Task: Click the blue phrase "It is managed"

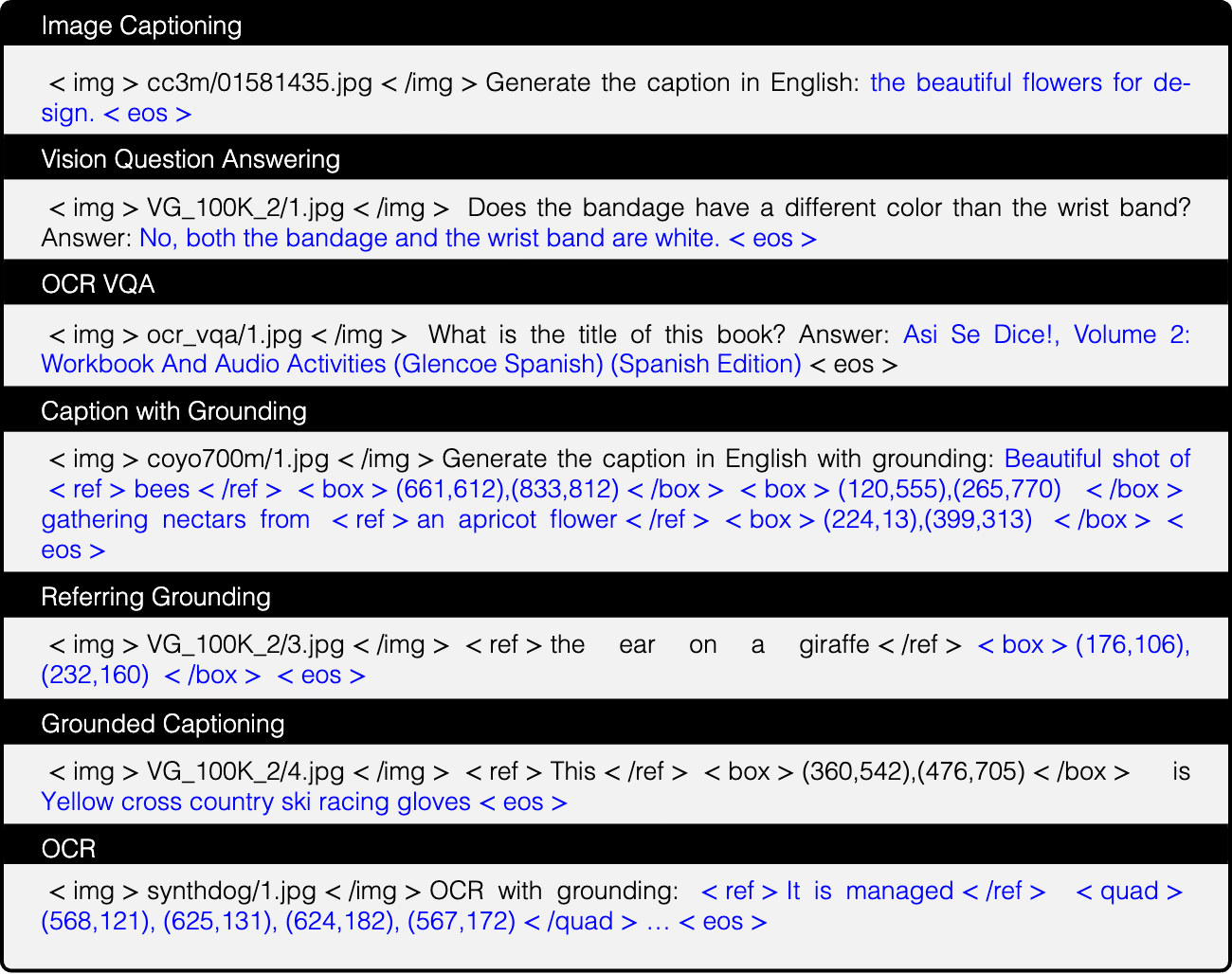Action: tap(870, 892)
